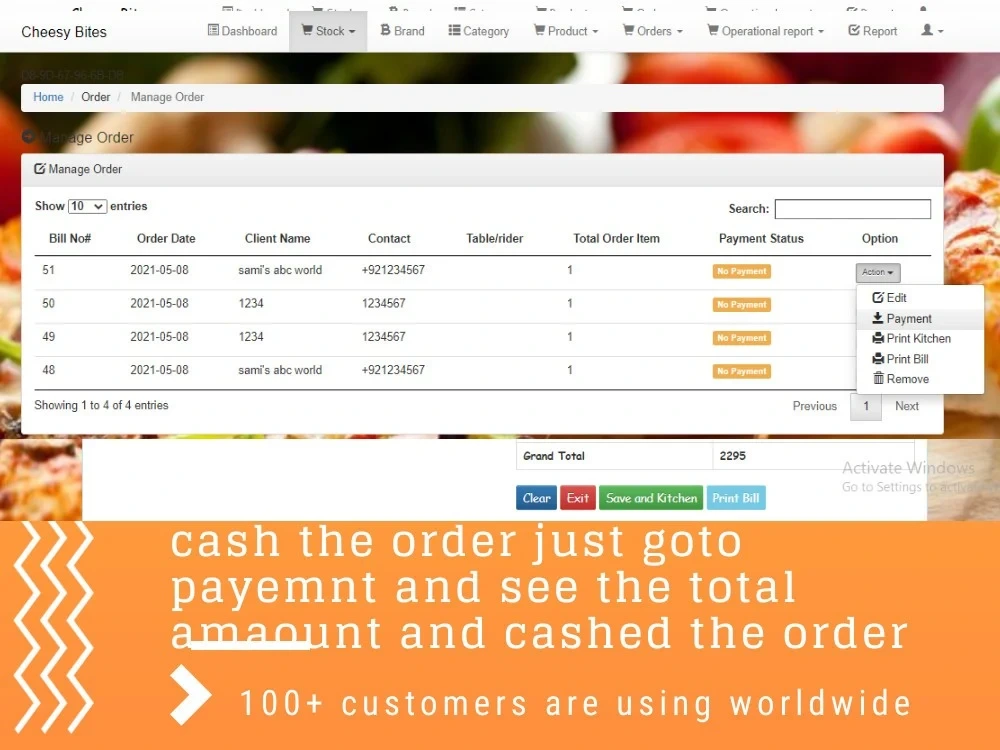
Task: Click the blue Clear button
Action: 536,498
